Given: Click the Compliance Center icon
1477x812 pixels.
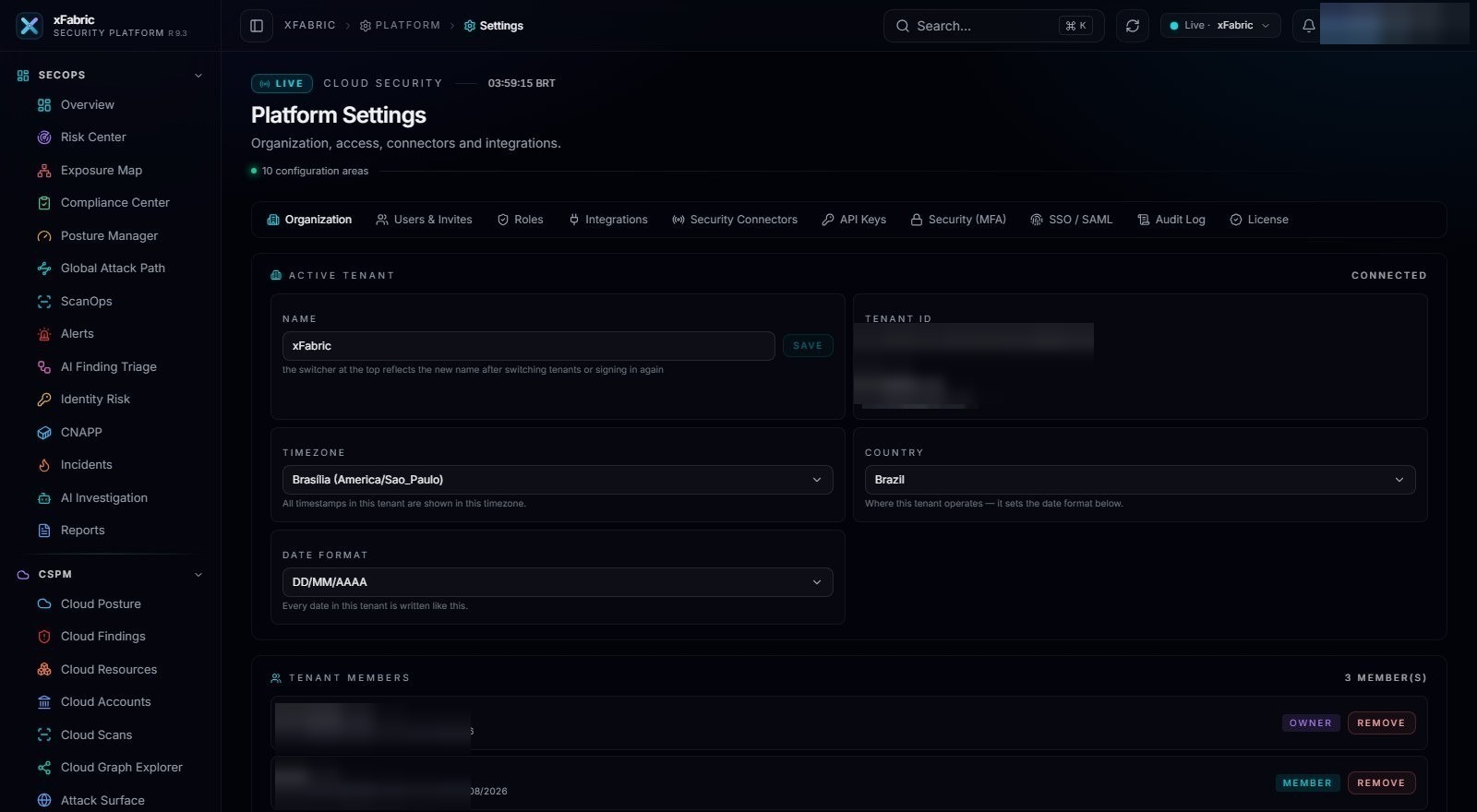Looking at the screenshot, I should tap(44, 203).
